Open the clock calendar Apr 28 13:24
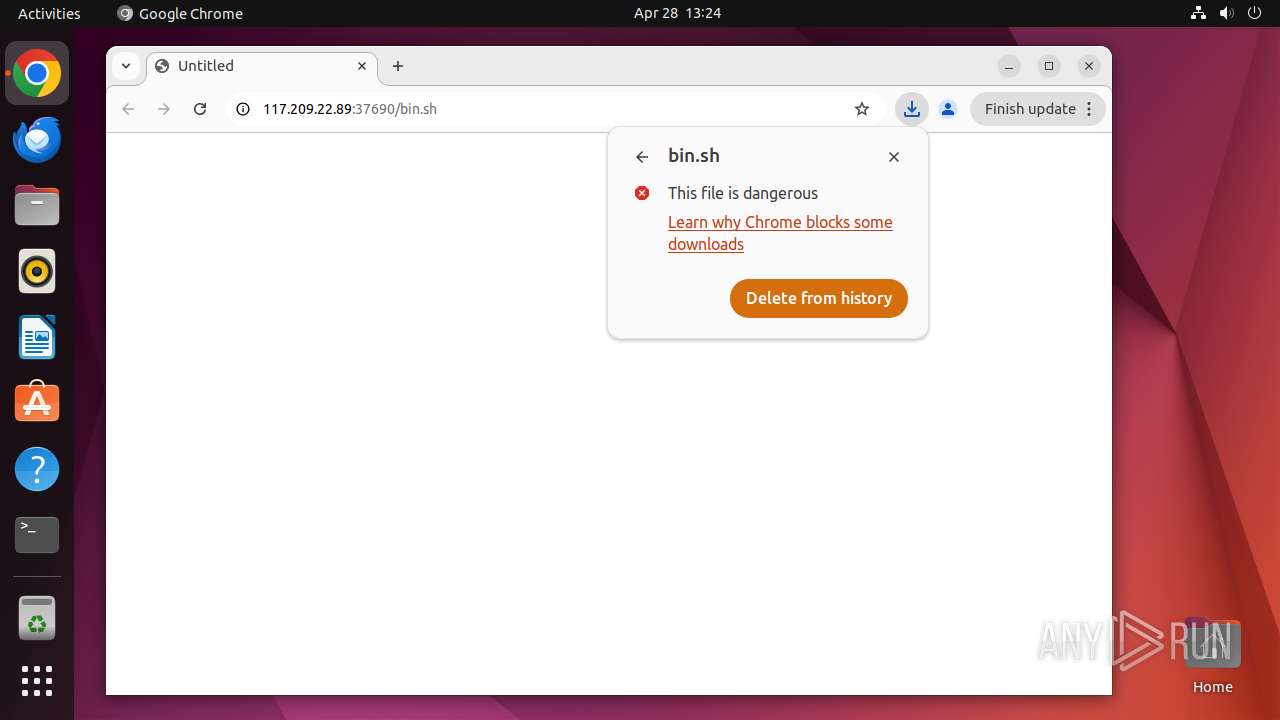 pos(677,13)
